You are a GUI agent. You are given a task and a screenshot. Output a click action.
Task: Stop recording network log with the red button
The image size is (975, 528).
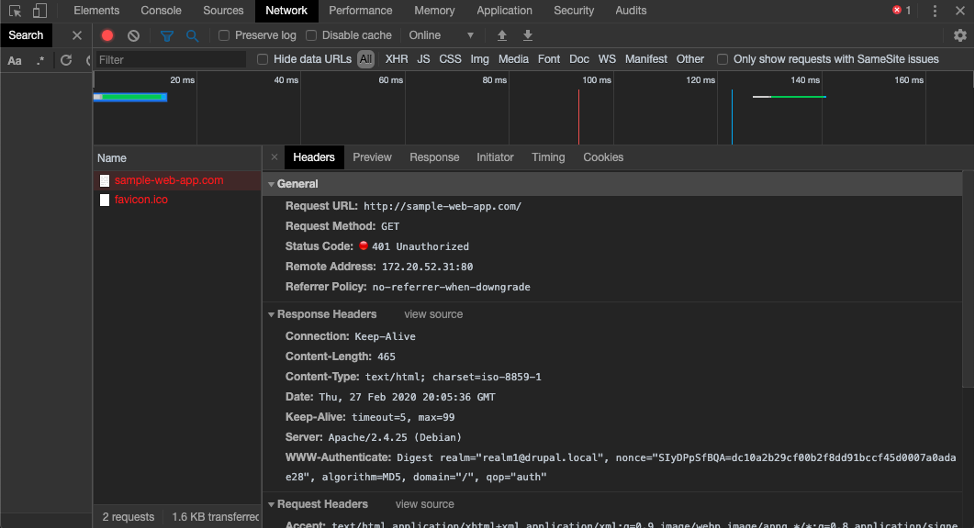108,35
